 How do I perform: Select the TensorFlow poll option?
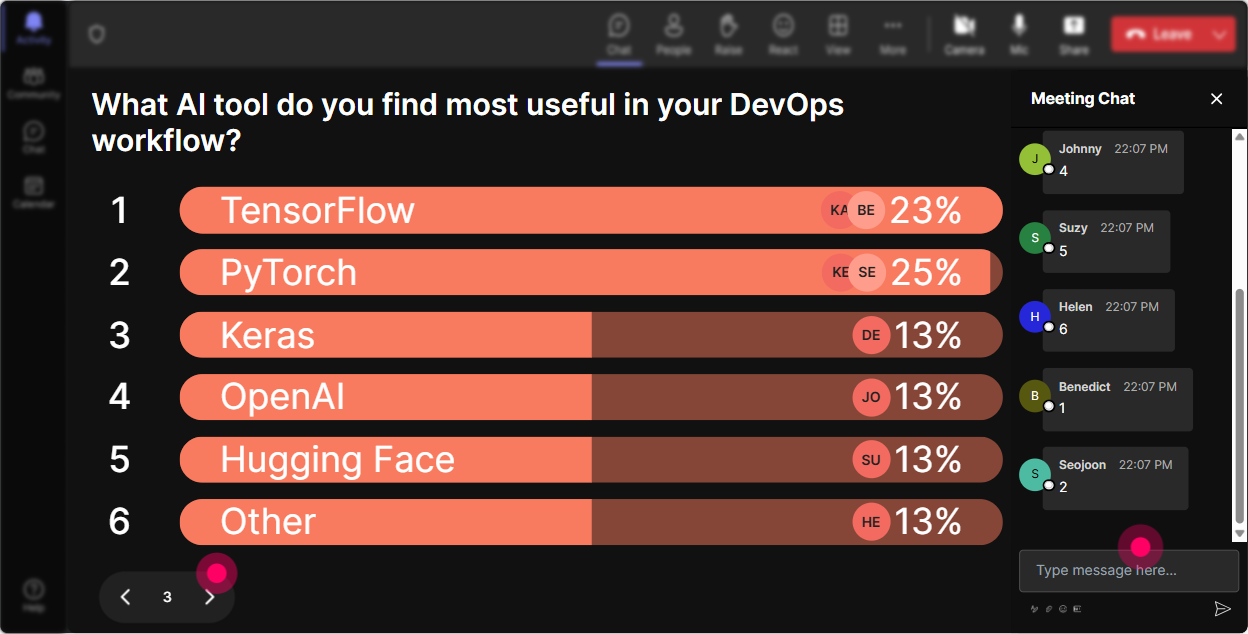[591, 210]
